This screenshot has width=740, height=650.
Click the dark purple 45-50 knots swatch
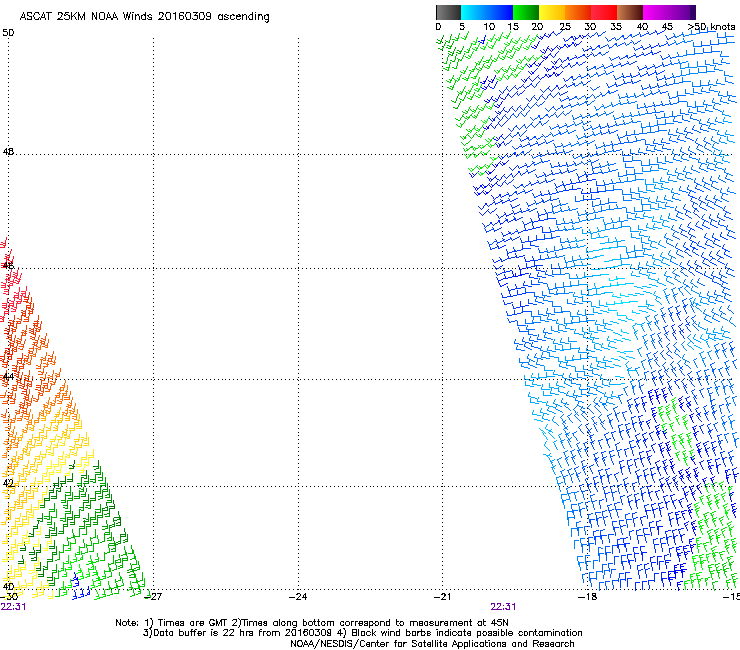point(682,12)
